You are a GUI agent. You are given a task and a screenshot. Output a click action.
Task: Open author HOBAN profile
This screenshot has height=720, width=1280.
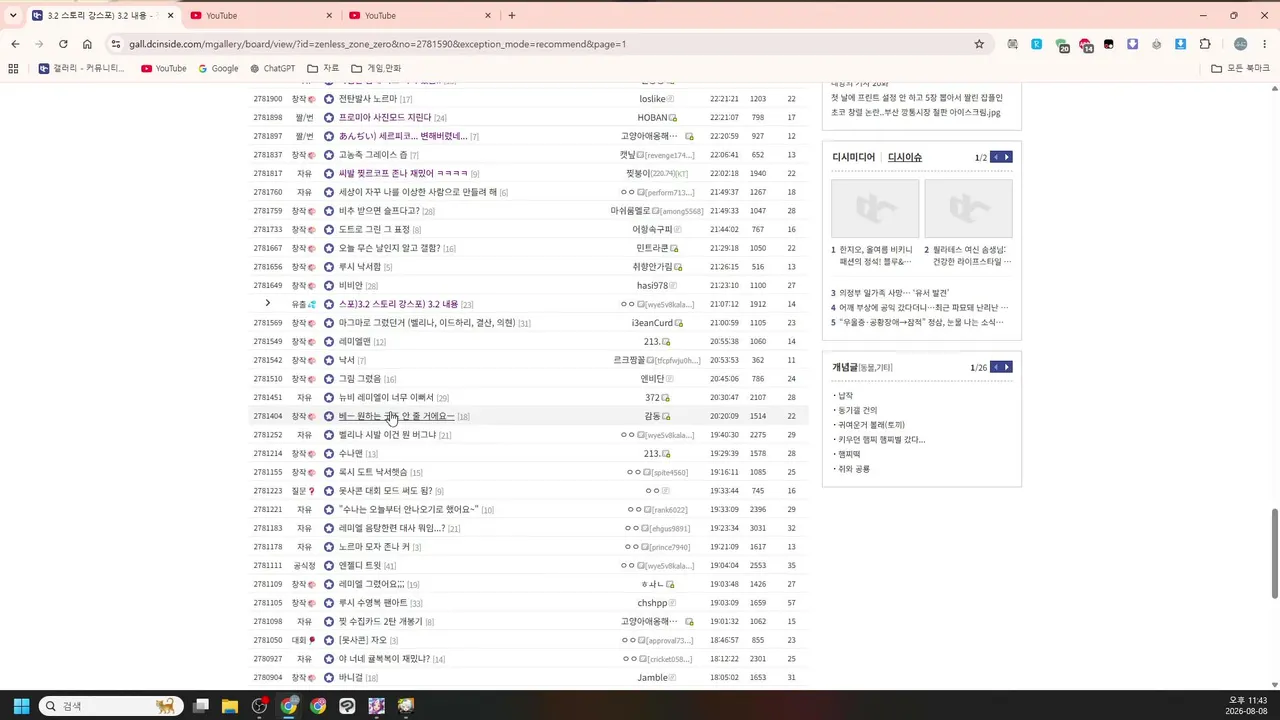click(652, 118)
